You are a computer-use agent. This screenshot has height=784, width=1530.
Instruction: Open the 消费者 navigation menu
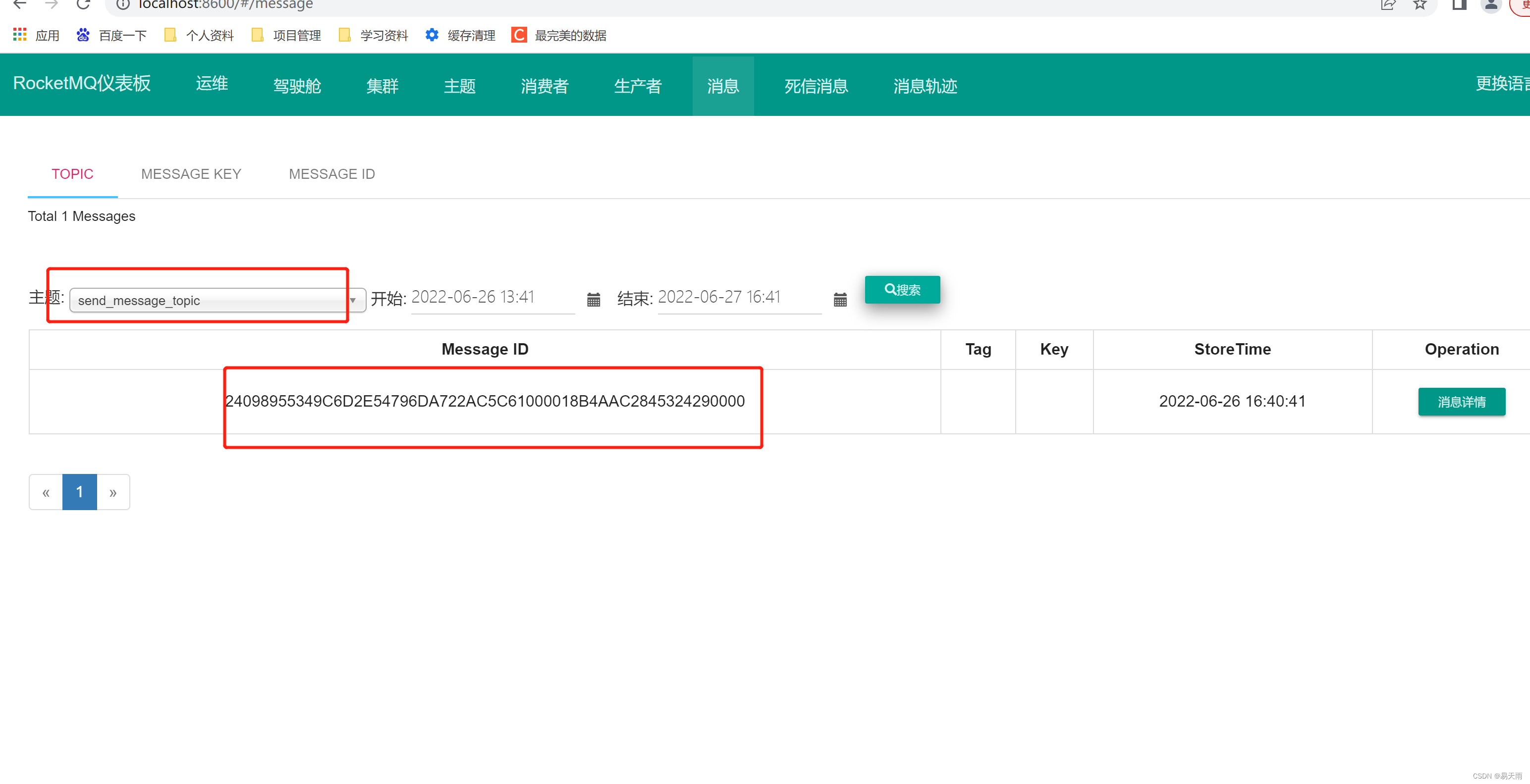pyautogui.click(x=544, y=86)
